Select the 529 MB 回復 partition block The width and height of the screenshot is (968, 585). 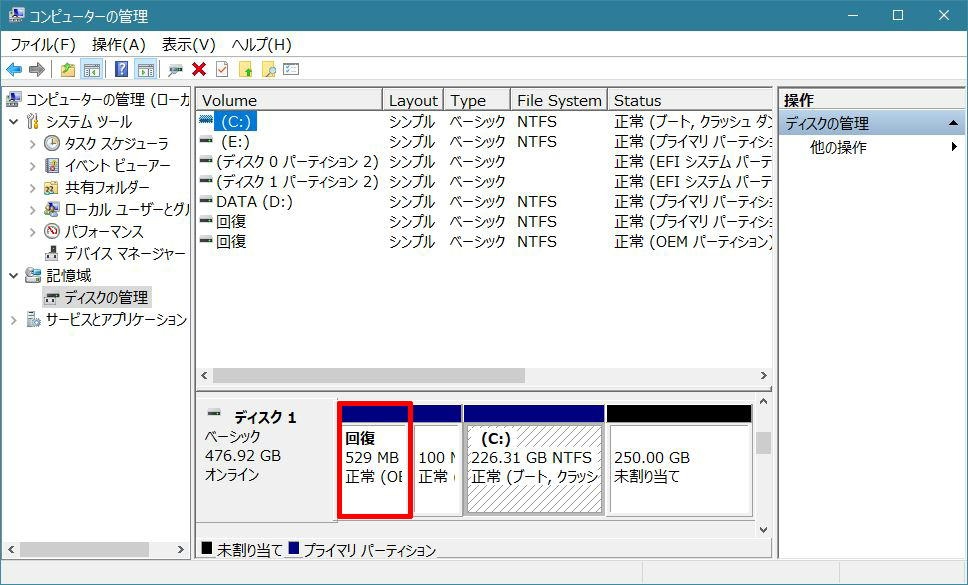[375, 460]
